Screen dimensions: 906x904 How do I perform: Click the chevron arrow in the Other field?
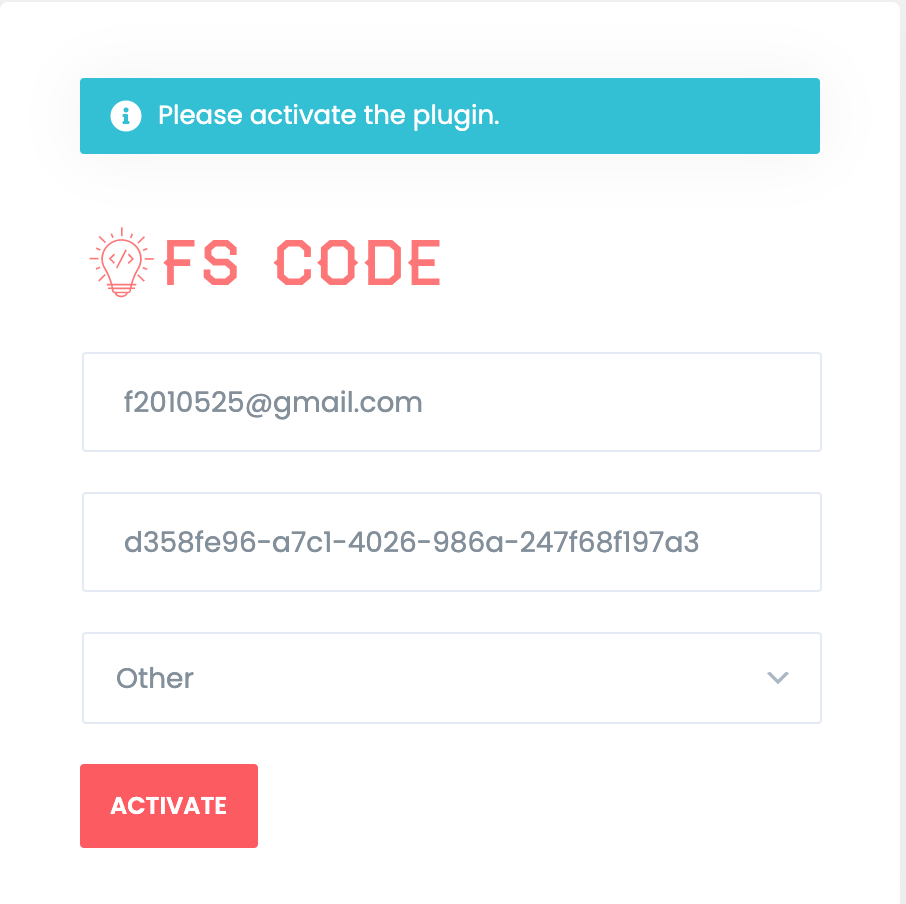click(x=778, y=678)
